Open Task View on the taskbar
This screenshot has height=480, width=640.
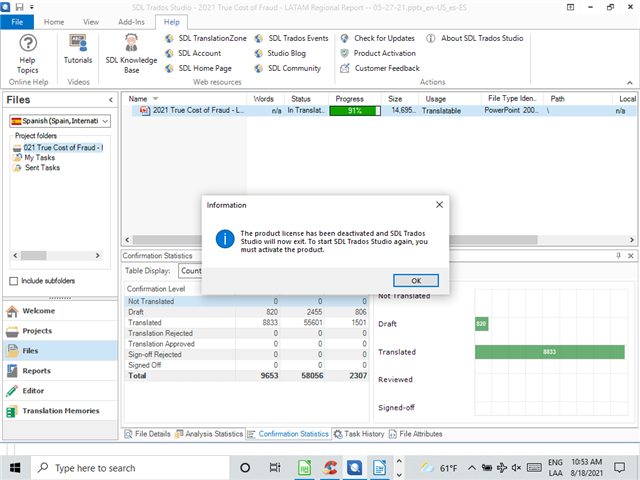tap(275, 468)
